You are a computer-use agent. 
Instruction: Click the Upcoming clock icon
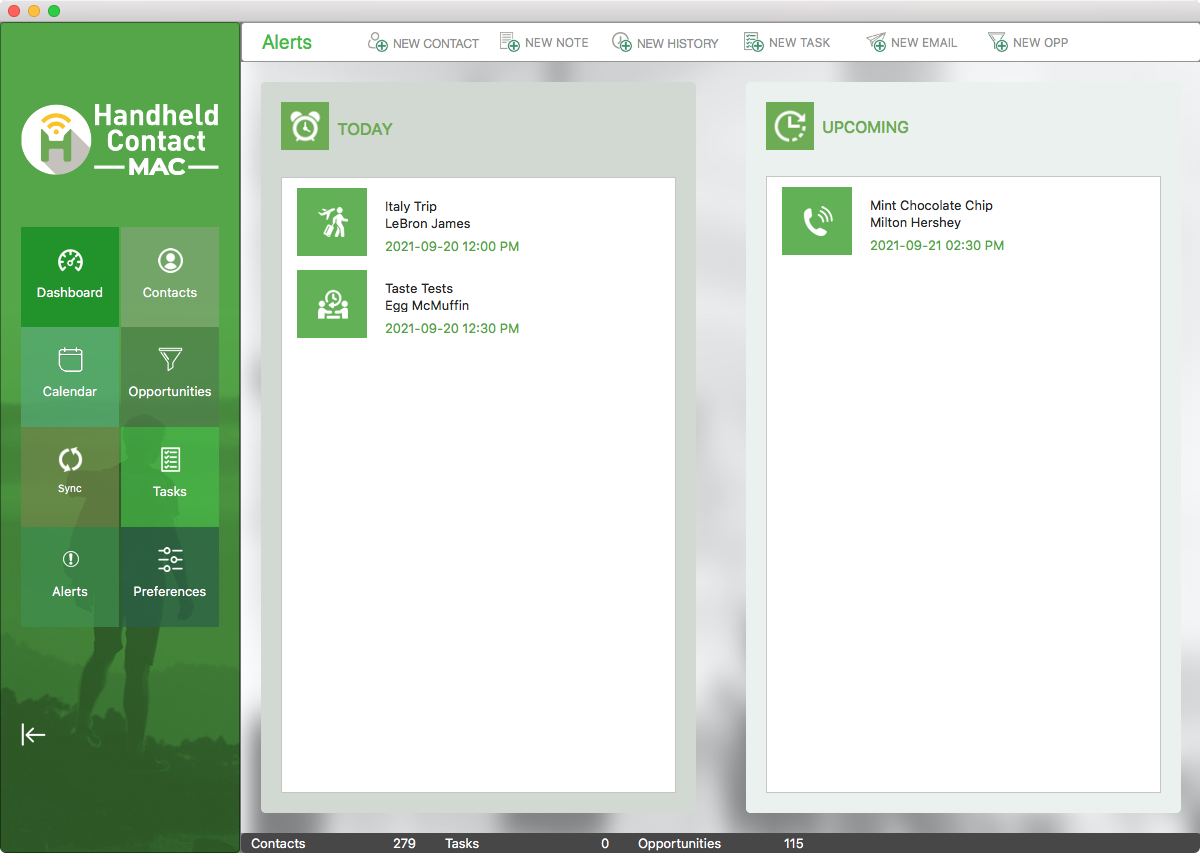(x=790, y=126)
